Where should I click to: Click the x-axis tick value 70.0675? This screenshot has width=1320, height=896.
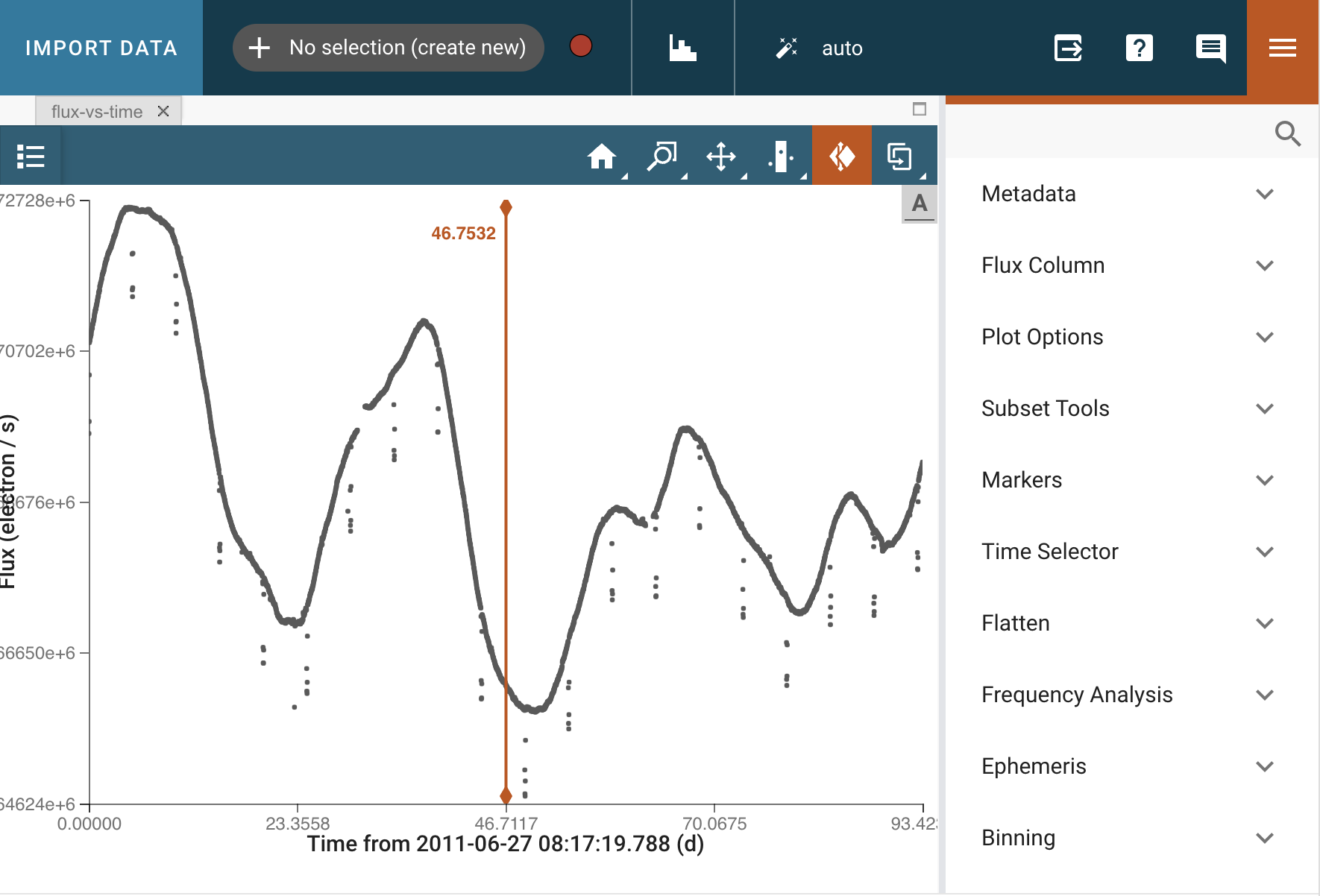click(x=714, y=824)
